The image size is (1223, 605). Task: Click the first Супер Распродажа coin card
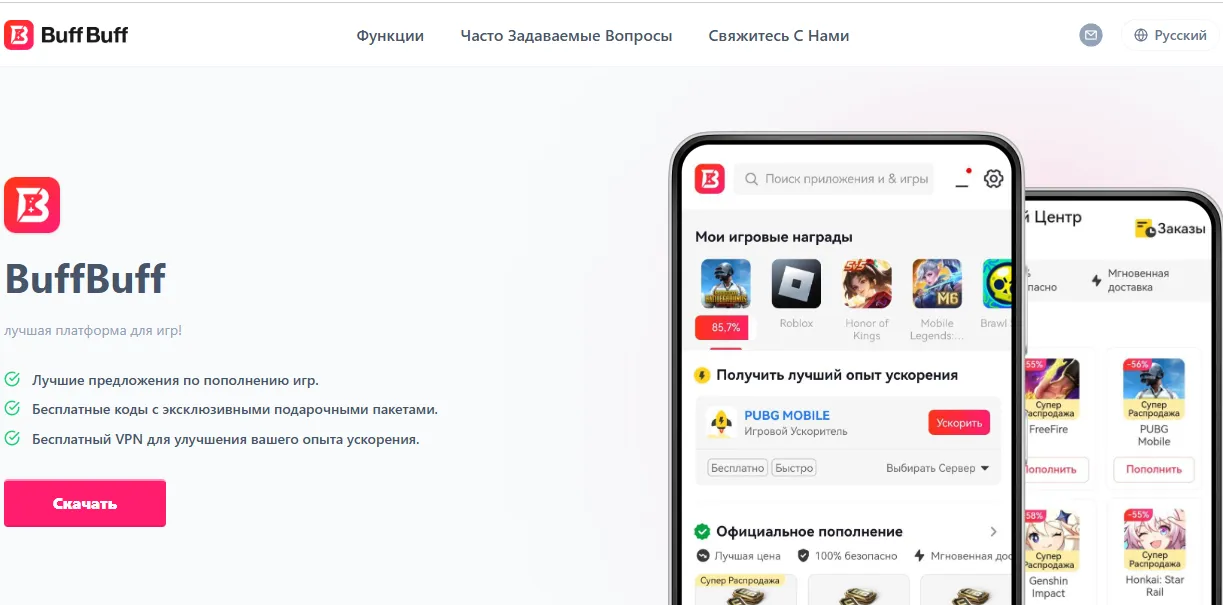pos(746,590)
